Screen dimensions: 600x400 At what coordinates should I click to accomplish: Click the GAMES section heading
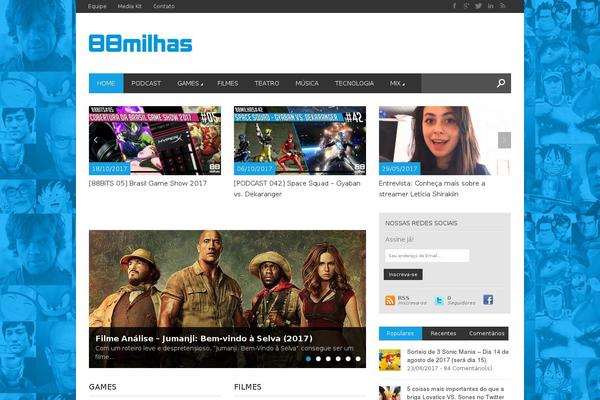pyautogui.click(x=103, y=387)
